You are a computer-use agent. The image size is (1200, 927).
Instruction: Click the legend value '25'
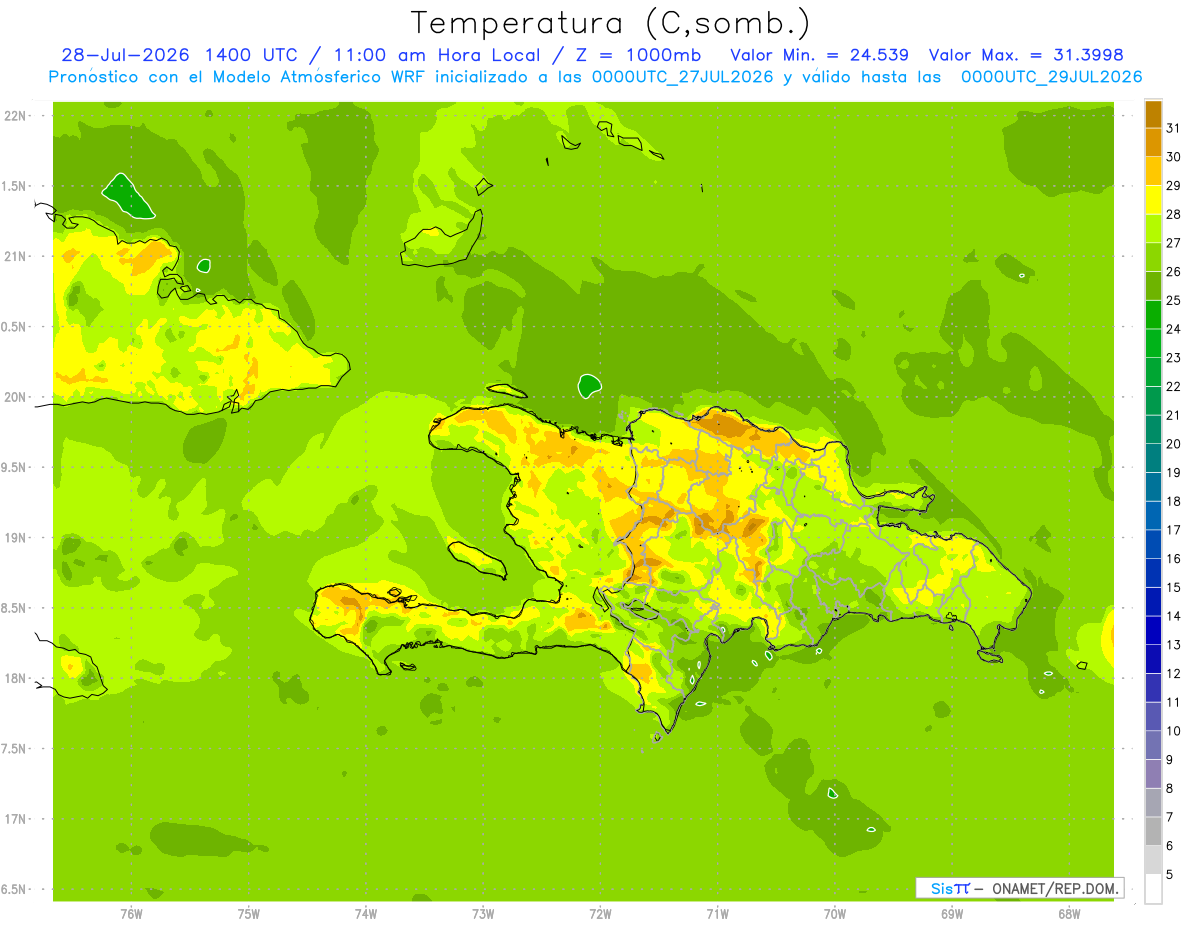tap(1173, 300)
